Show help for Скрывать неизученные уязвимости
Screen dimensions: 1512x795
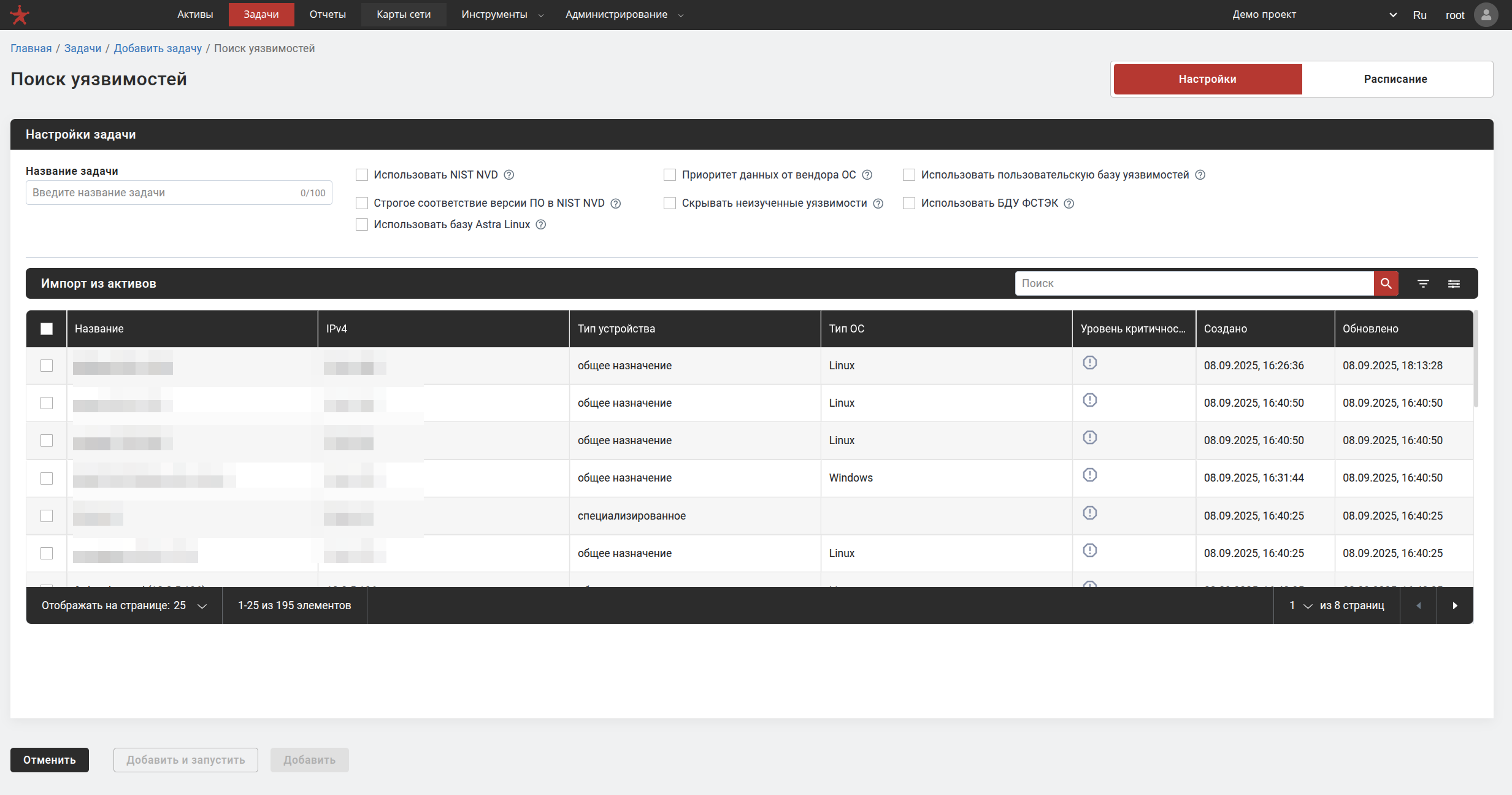point(878,204)
